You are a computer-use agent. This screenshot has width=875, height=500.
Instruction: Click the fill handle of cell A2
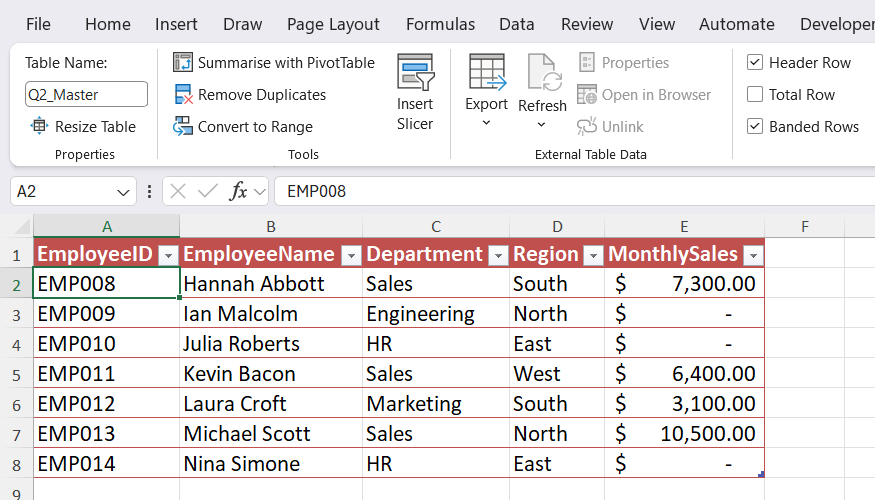pos(179,297)
